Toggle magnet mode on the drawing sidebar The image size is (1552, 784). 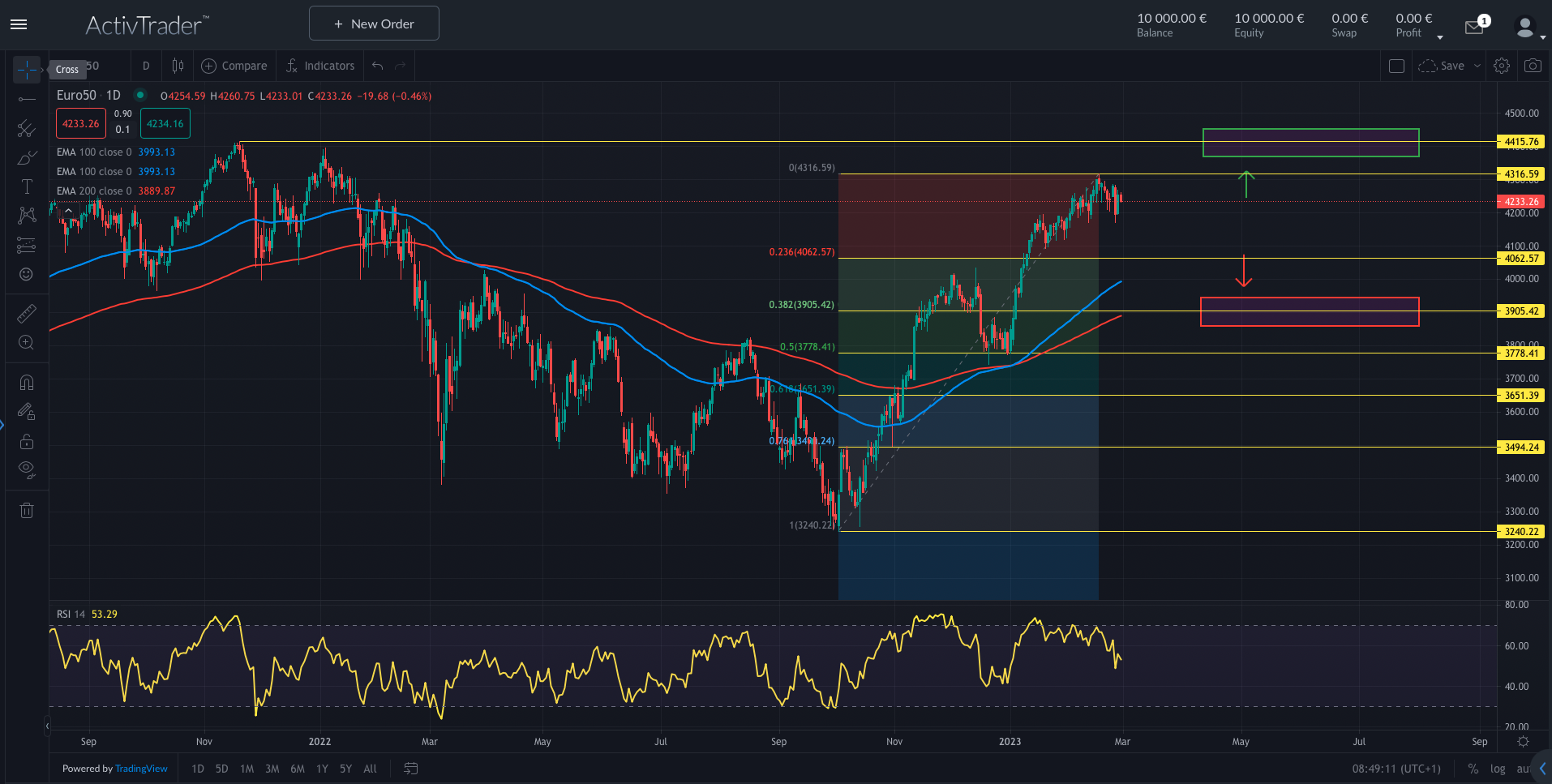click(x=27, y=381)
